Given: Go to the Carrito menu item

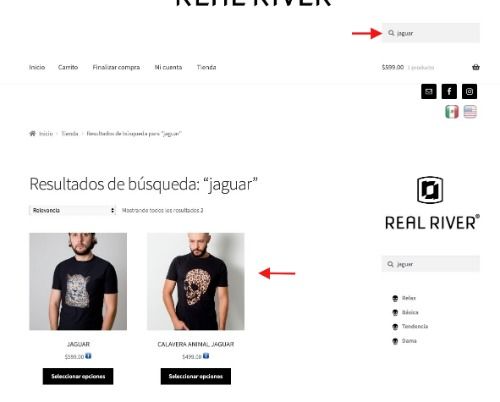Looking at the screenshot, I should [x=68, y=67].
